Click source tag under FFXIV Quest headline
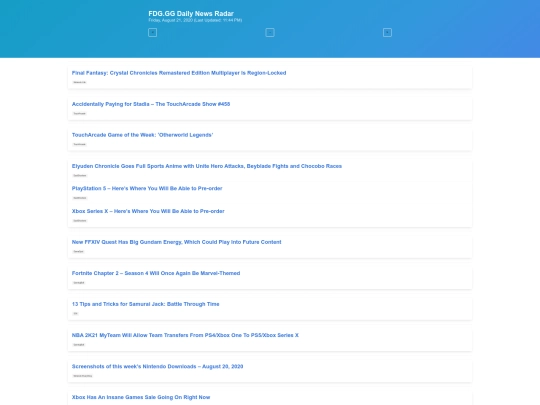Screen dimensions: 540x405 point(79,251)
